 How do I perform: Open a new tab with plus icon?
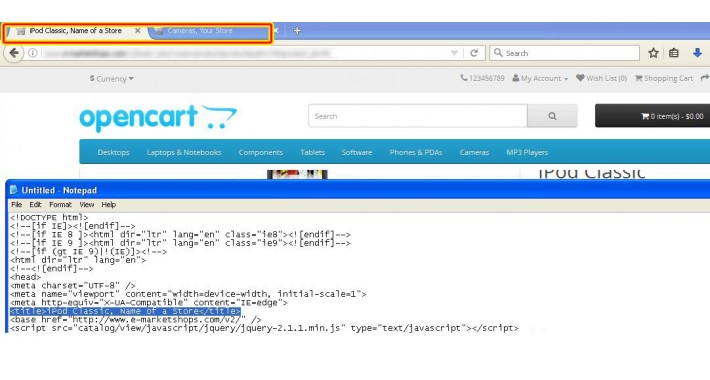pos(297,31)
